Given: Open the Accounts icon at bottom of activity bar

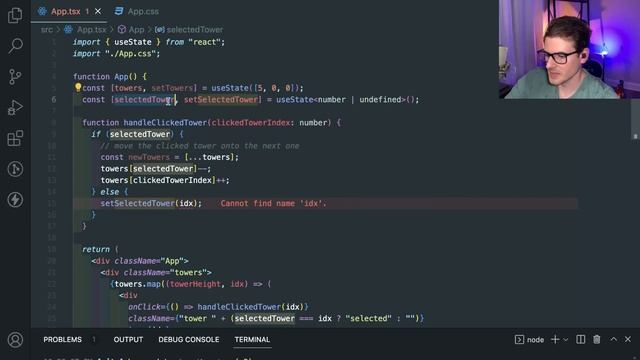Looking at the screenshot, I should (x=15, y=340).
